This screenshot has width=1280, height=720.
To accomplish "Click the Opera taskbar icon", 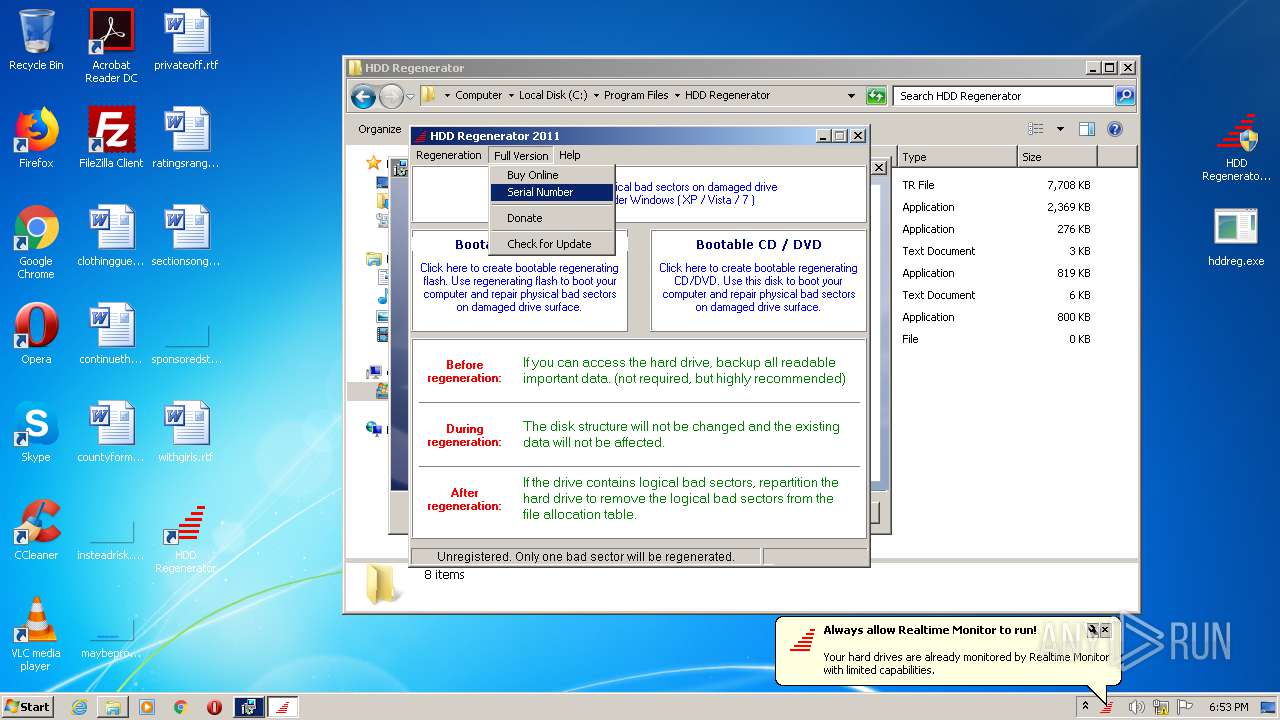I will pos(215,707).
